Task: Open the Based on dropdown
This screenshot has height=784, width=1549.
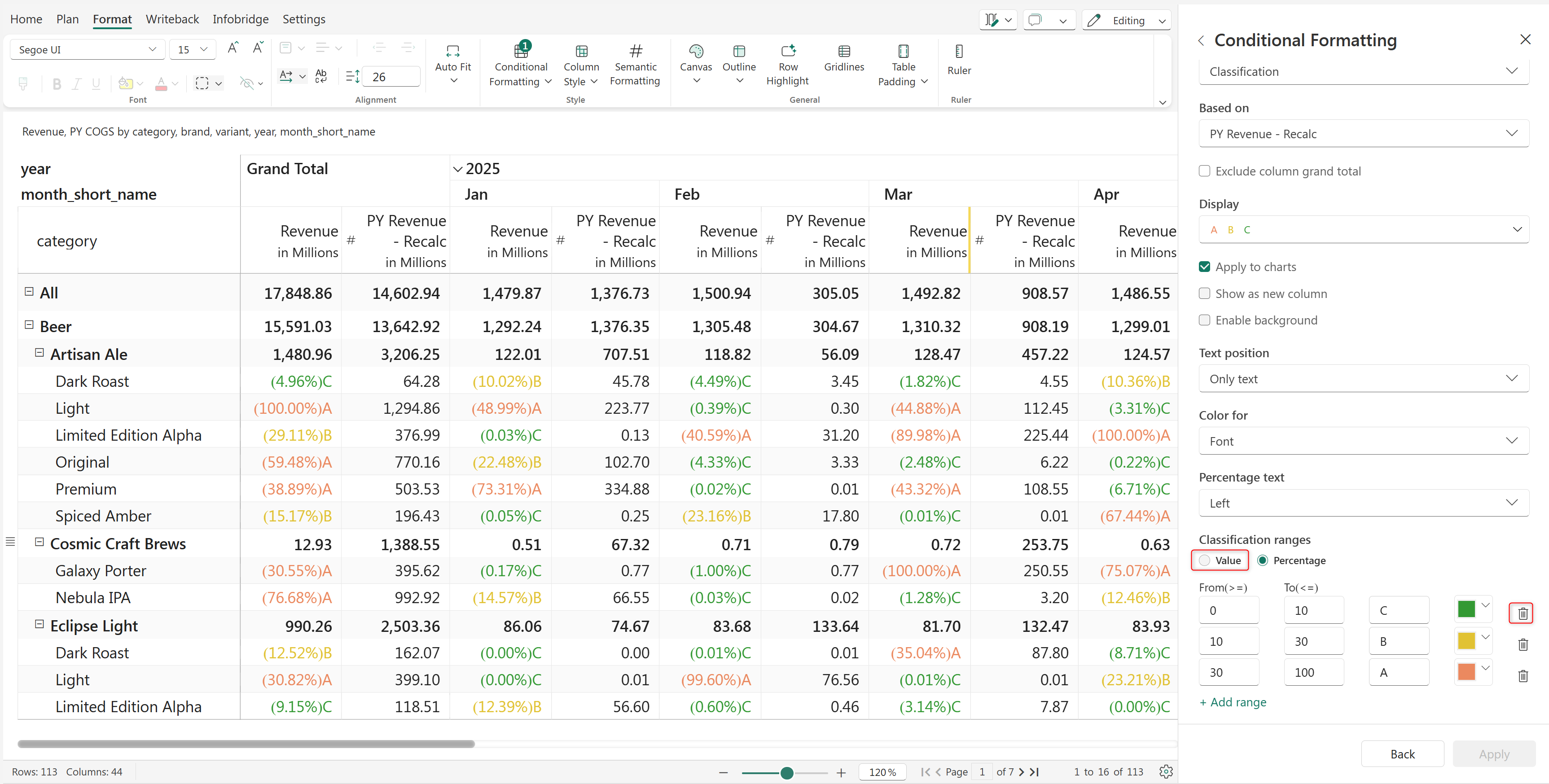Action: [x=1363, y=133]
